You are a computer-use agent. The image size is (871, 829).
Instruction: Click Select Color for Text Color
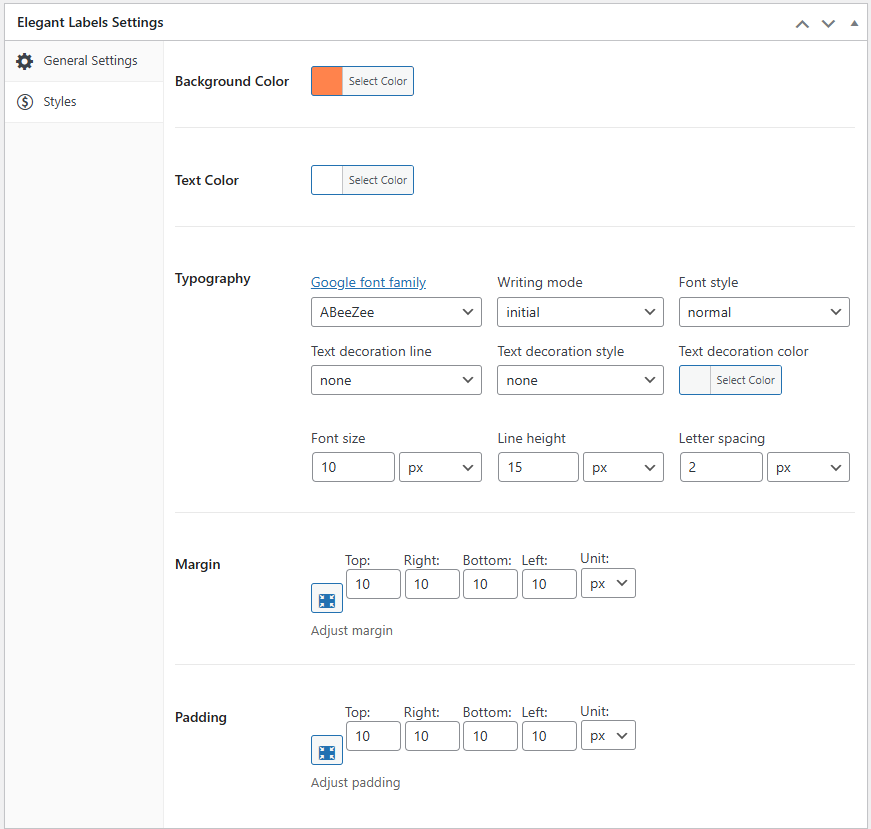click(377, 180)
